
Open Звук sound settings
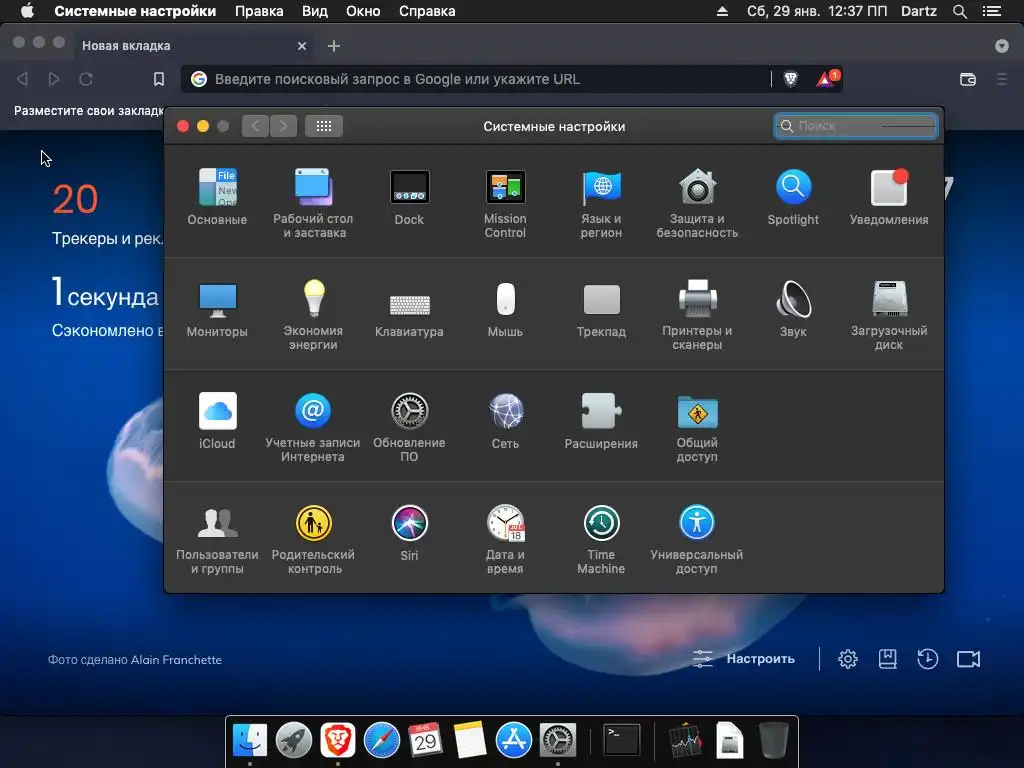(793, 309)
